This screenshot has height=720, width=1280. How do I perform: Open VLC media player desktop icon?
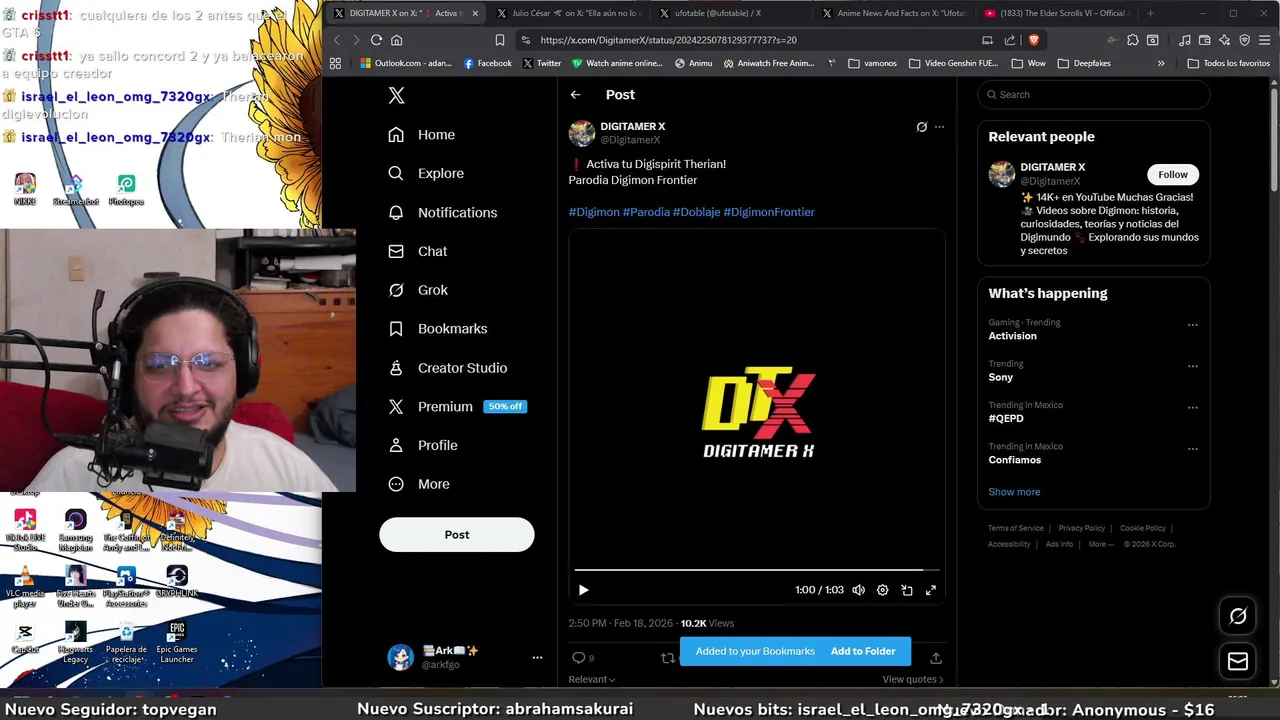(25, 586)
